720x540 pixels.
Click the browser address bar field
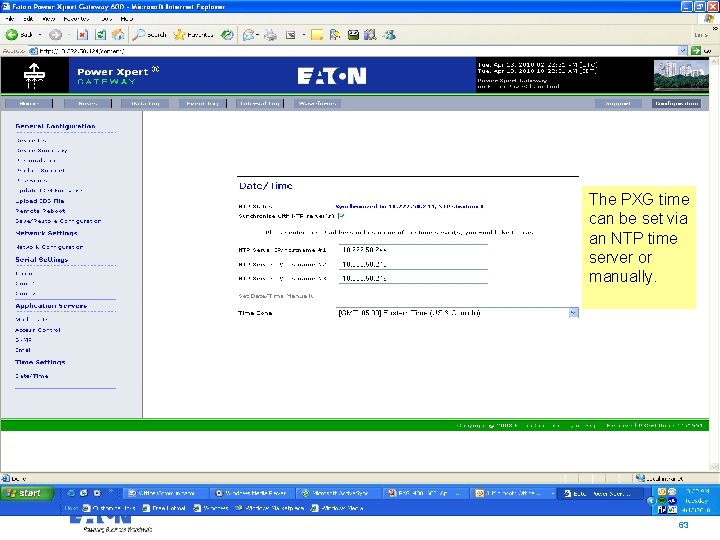click(x=354, y=51)
